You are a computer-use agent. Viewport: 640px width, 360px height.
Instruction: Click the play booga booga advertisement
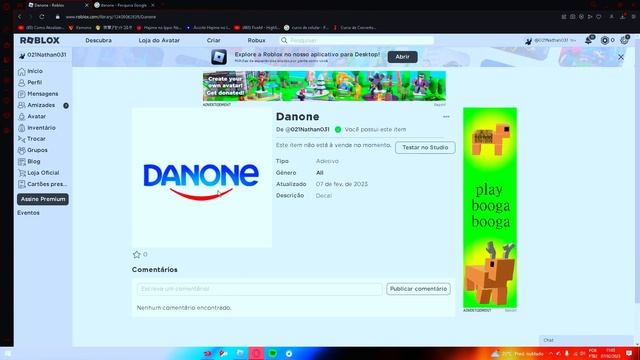point(490,208)
